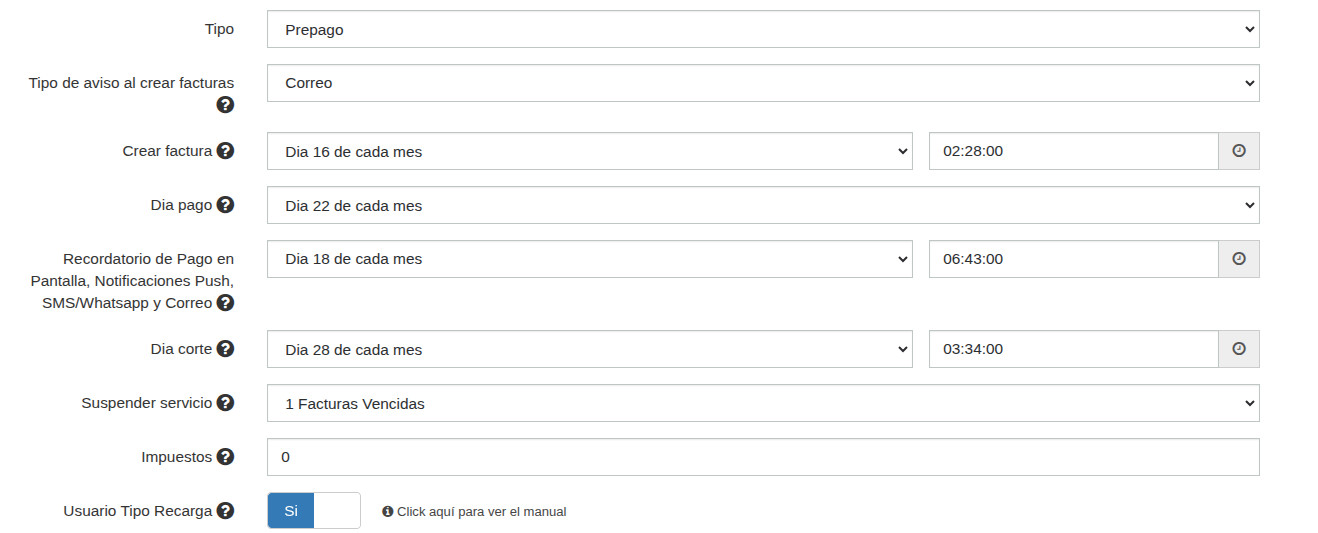Click help icon next to Suspender servicio
Screen dimensions: 1318x533
225,403
